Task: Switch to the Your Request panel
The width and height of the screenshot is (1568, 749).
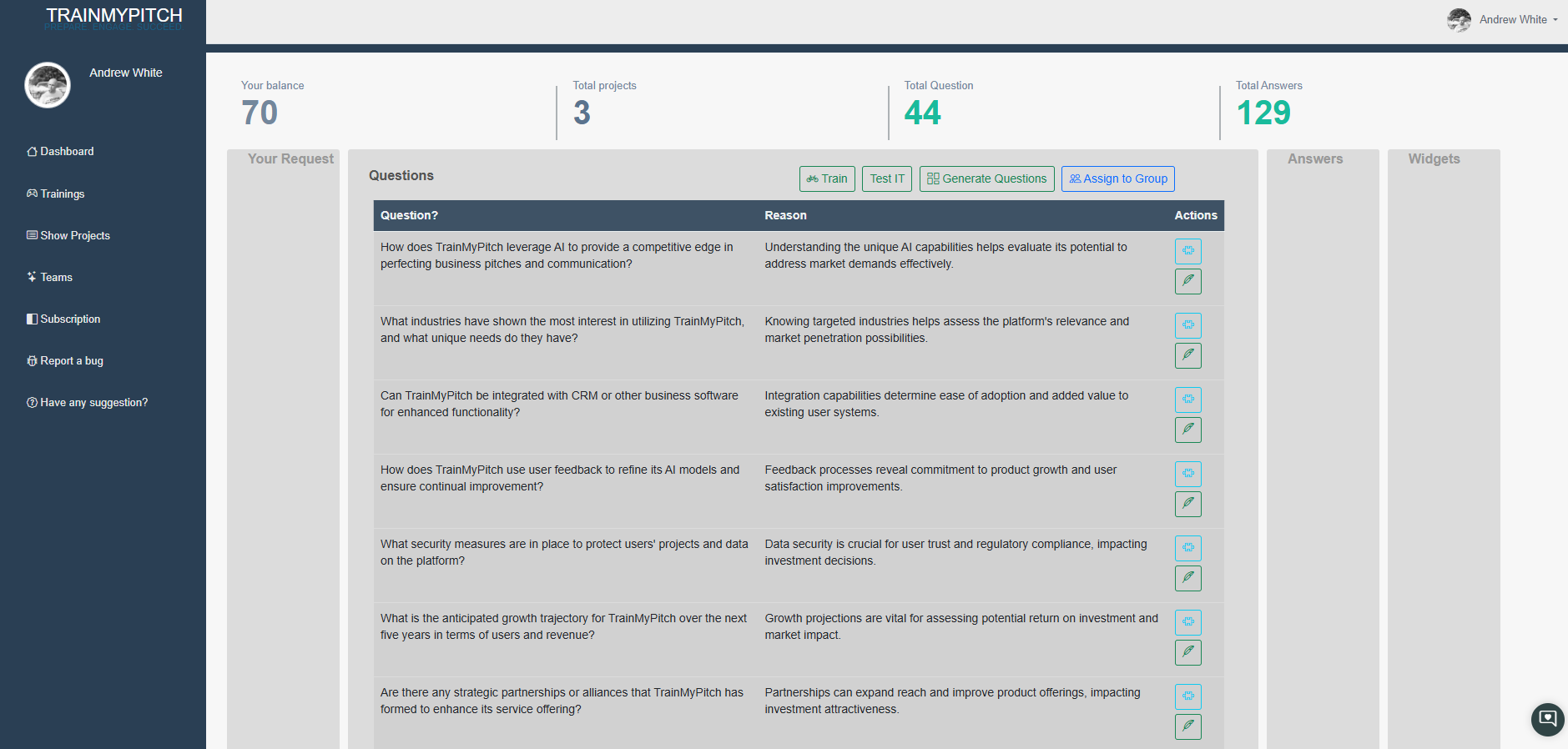Action: coord(290,158)
